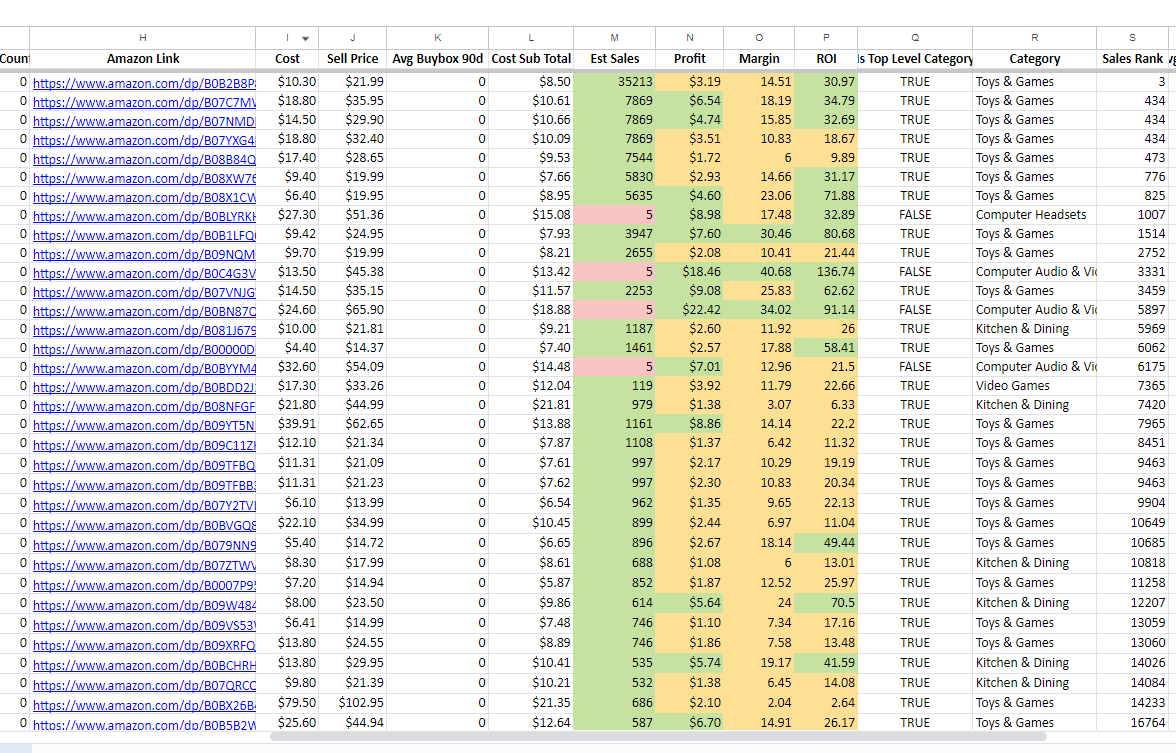Viewport: 1176px width, 753px height.
Task: Select the Profit cell $22.42
Action: click(689, 309)
